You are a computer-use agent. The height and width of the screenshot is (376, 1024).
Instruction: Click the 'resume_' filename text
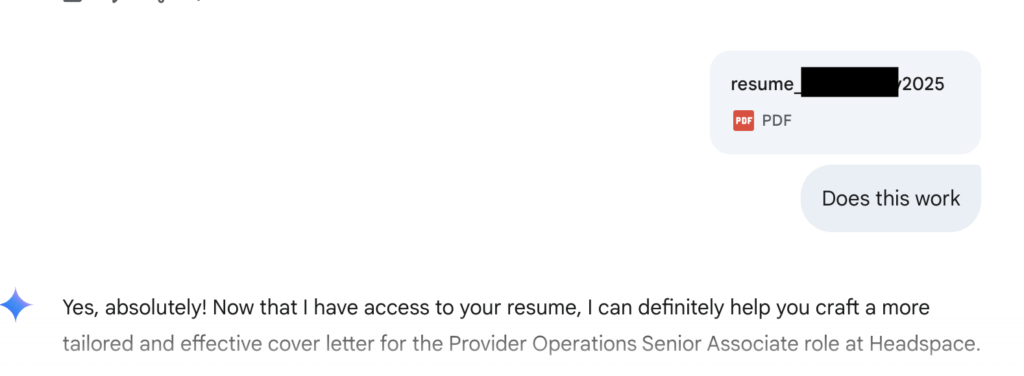[765, 84]
